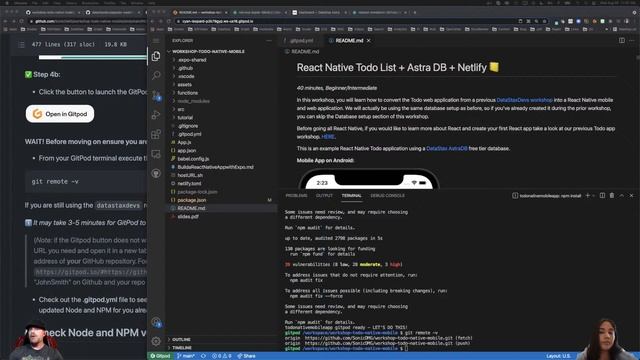Expand the tutorial folder
This screenshot has height=360, width=640.
pos(185,118)
